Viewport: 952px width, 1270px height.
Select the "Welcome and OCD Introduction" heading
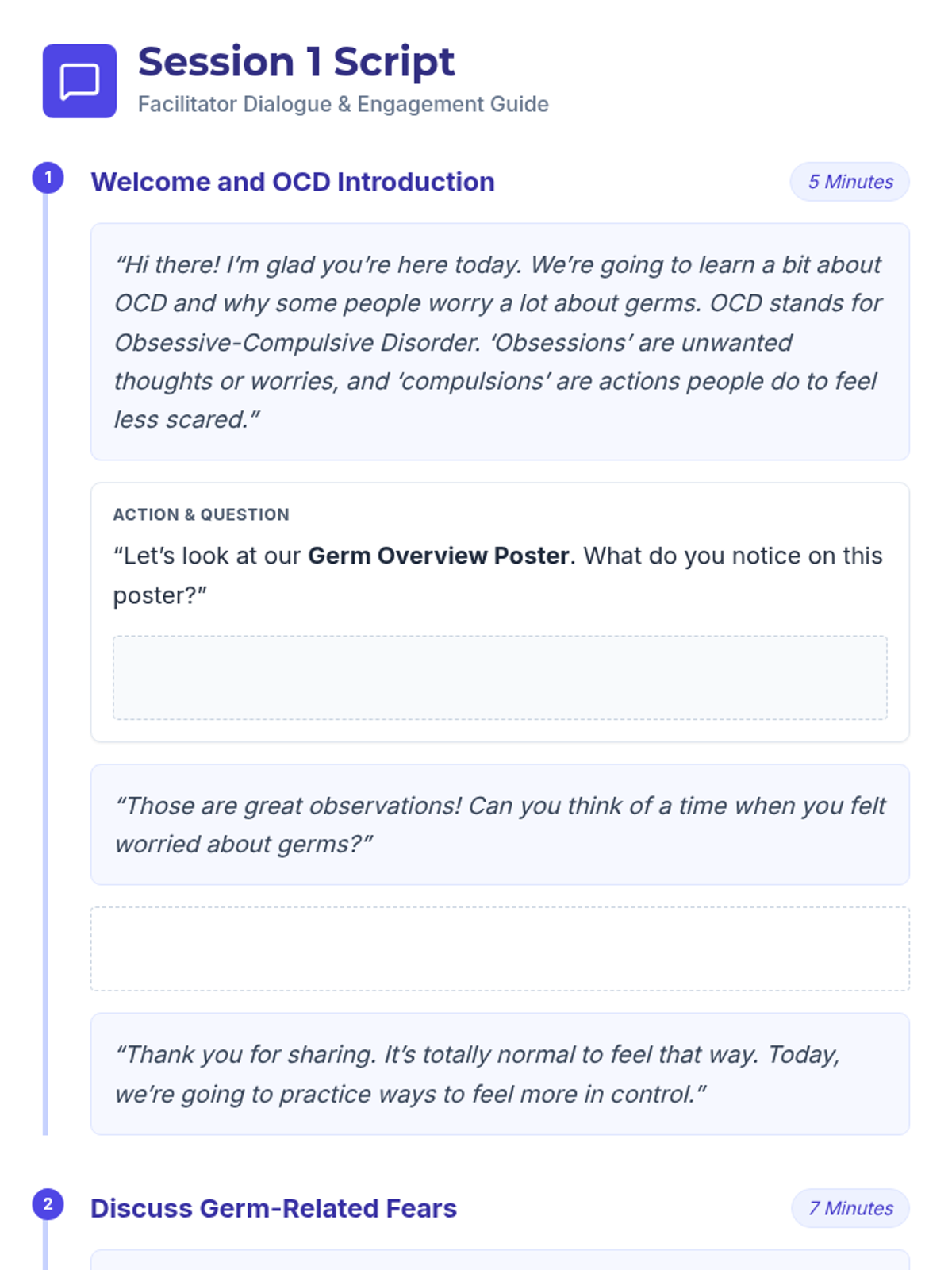[292, 182]
